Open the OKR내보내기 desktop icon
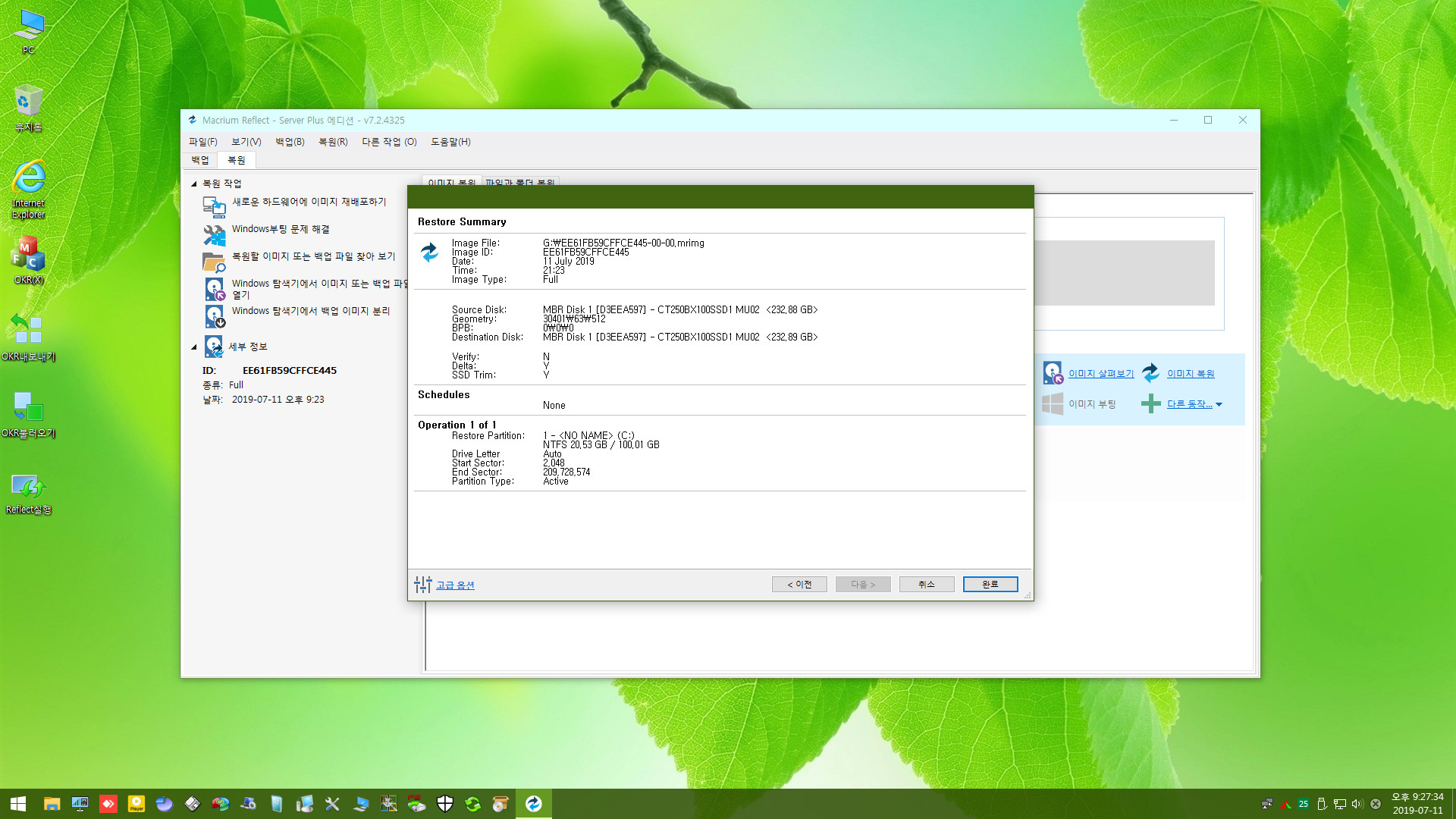 29,337
